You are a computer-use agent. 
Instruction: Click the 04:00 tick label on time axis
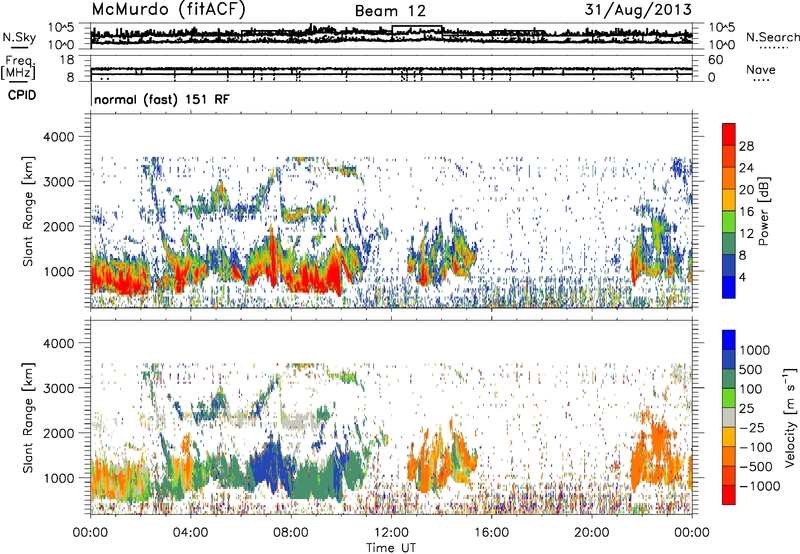point(191,533)
